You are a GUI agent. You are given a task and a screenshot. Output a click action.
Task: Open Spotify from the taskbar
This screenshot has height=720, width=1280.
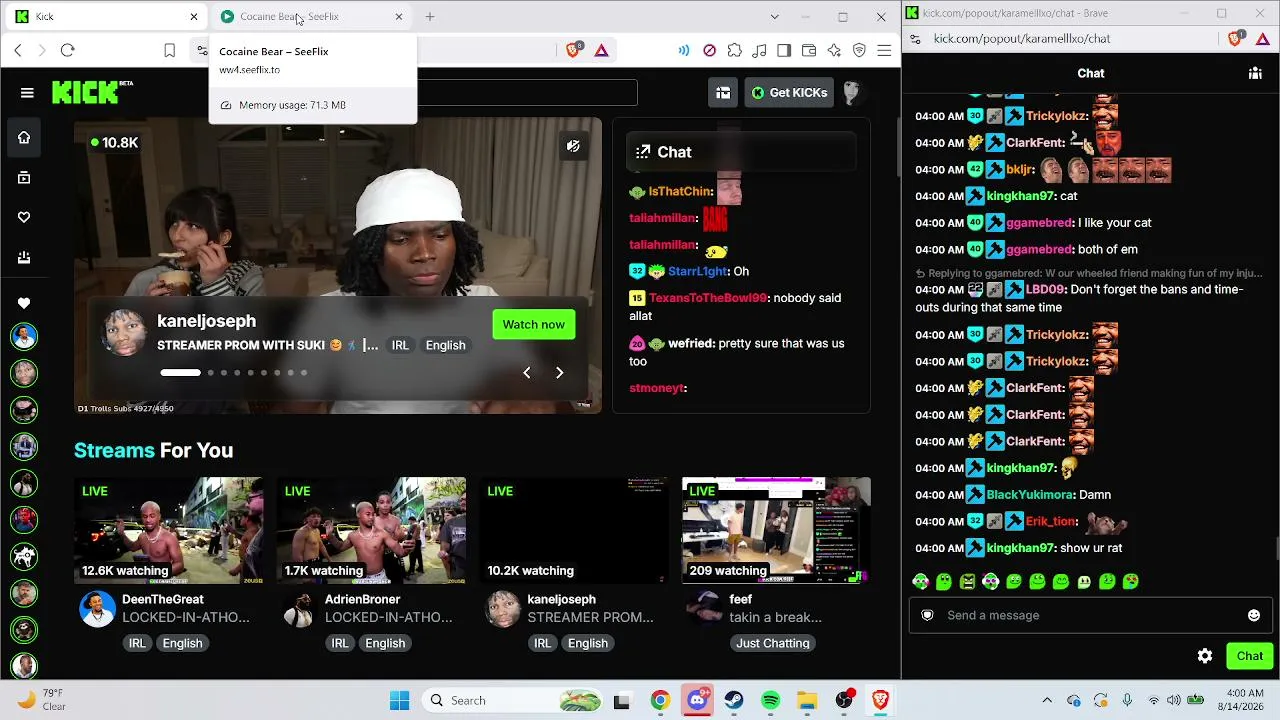pos(770,700)
